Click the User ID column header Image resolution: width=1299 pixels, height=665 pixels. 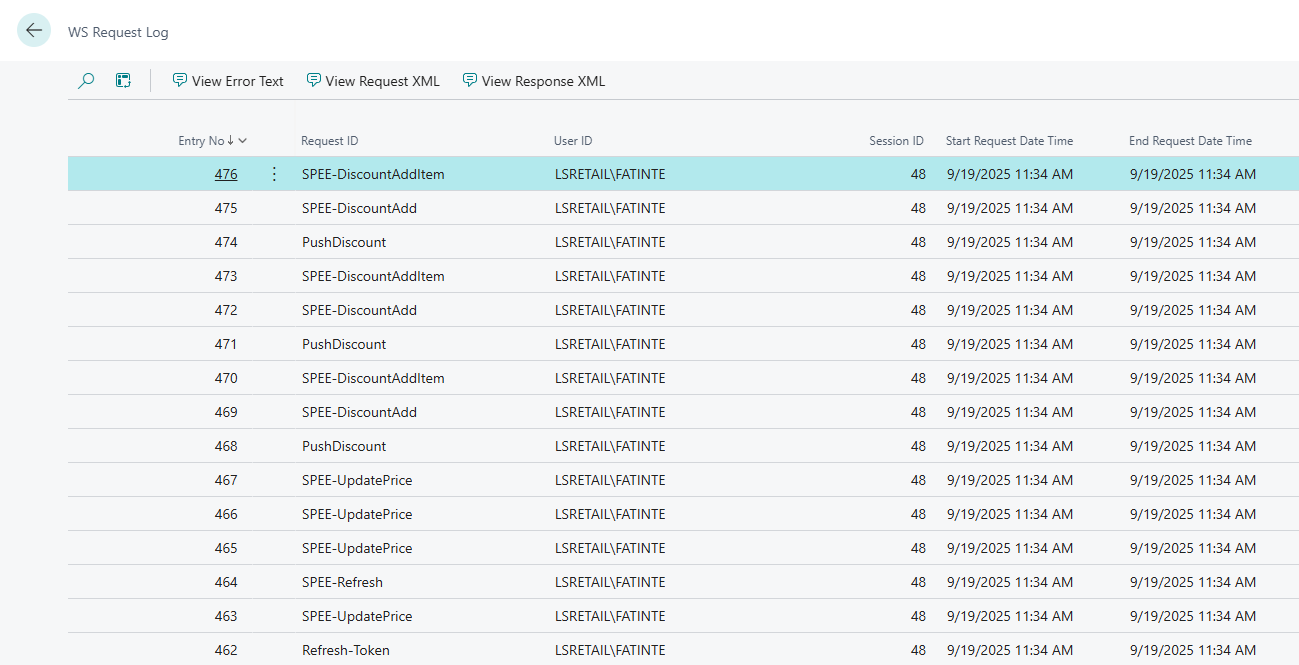[573, 141]
